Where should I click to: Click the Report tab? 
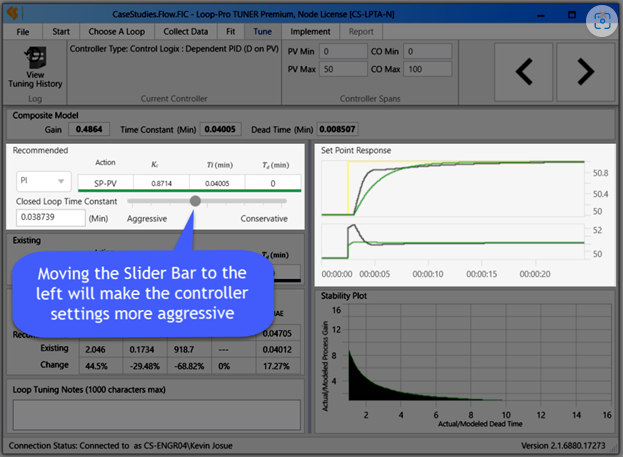[361, 32]
